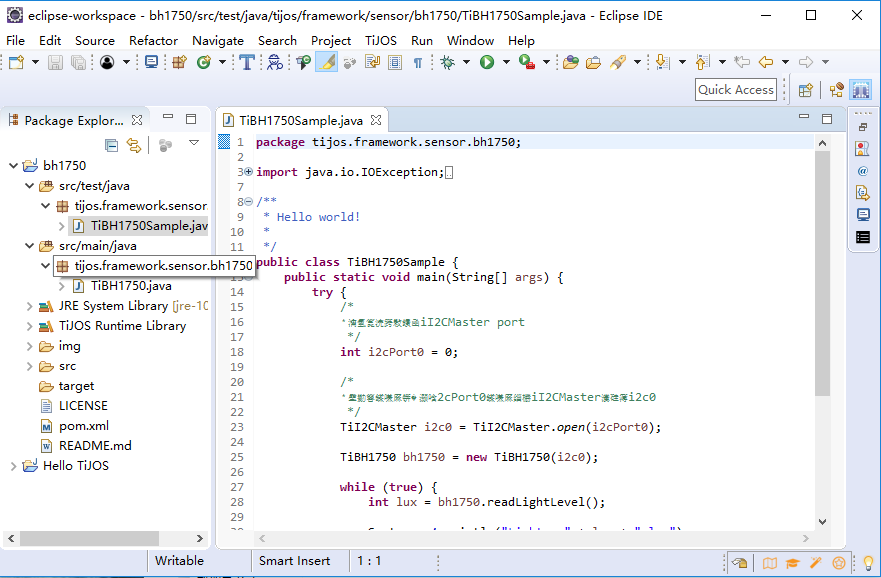This screenshot has width=881, height=578.
Task: Open the Run configurations dropdown arrow
Action: (506, 62)
